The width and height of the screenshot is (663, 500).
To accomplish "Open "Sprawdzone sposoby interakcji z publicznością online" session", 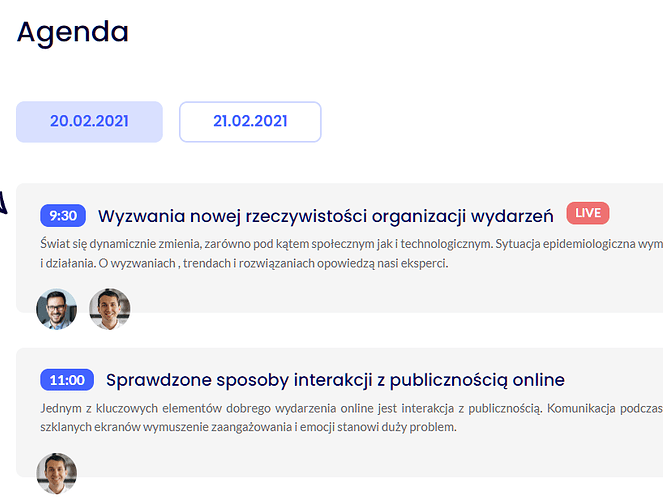I will click(335, 380).
